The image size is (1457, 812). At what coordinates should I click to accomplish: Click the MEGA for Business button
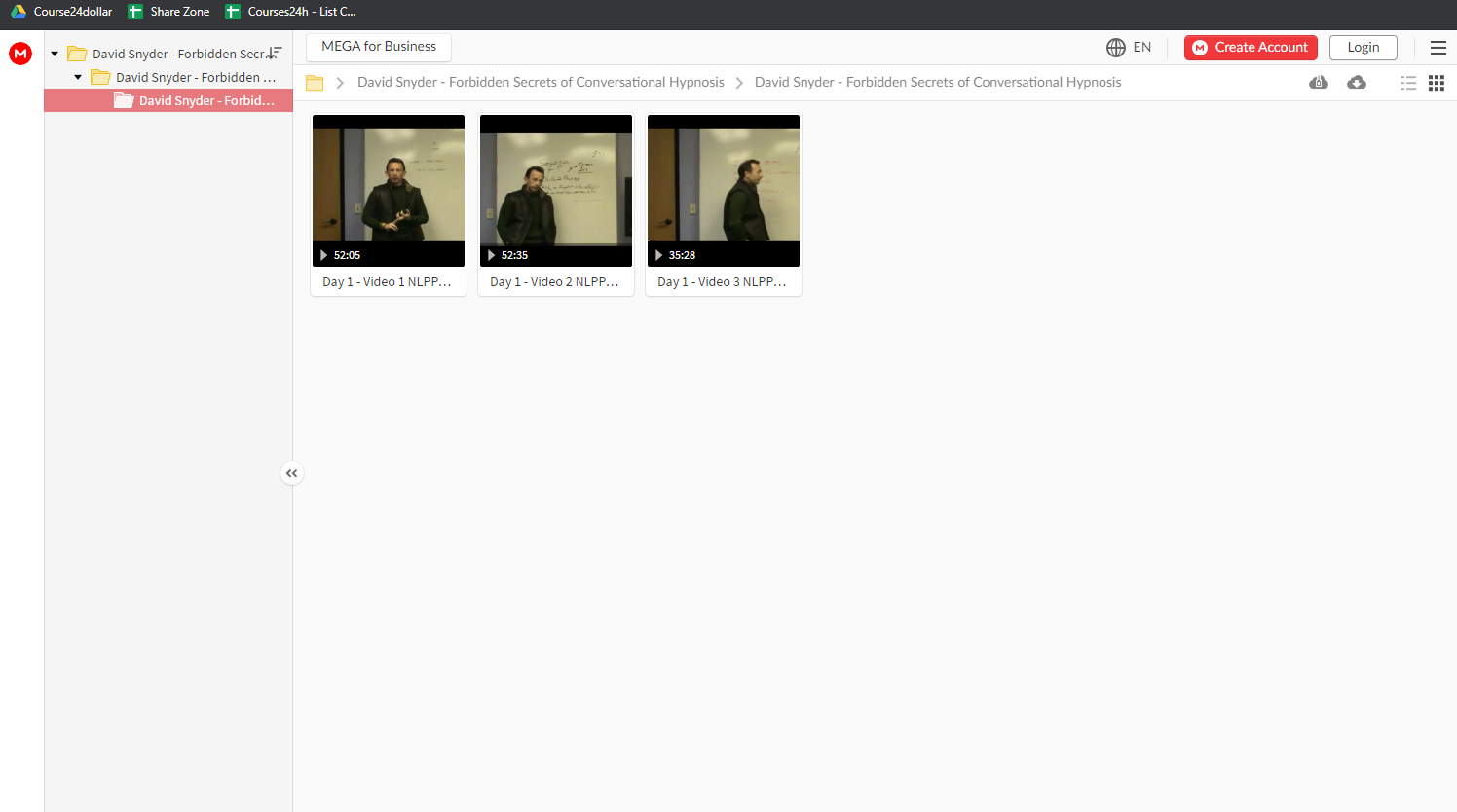click(x=379, y=47)
